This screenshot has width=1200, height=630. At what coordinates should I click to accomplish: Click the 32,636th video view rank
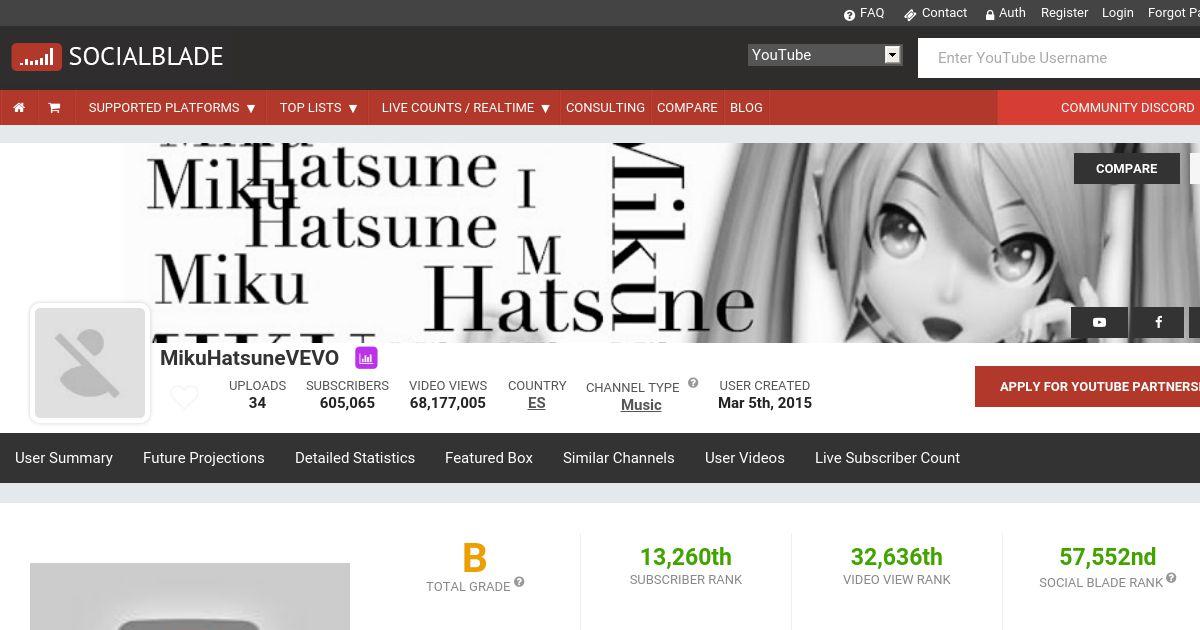point(897,556)
